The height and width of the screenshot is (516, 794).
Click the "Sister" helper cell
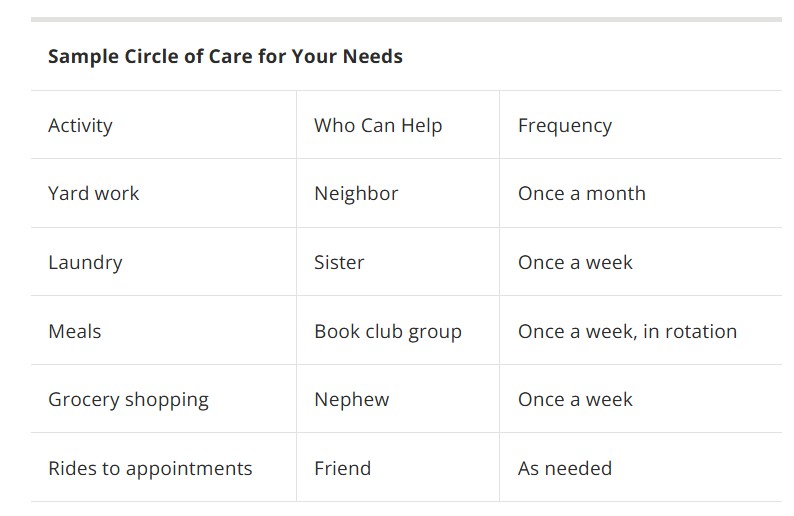click(x=339, y=263)
